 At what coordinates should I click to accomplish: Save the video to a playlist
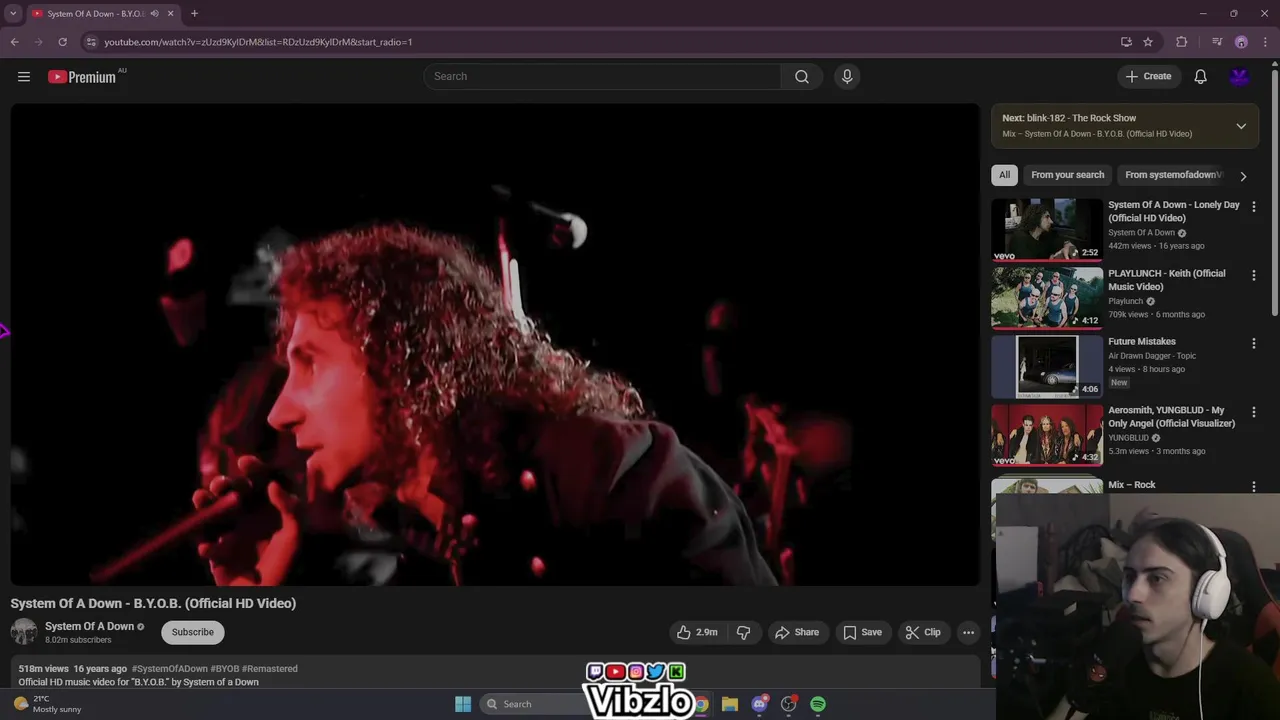[862, 632]
